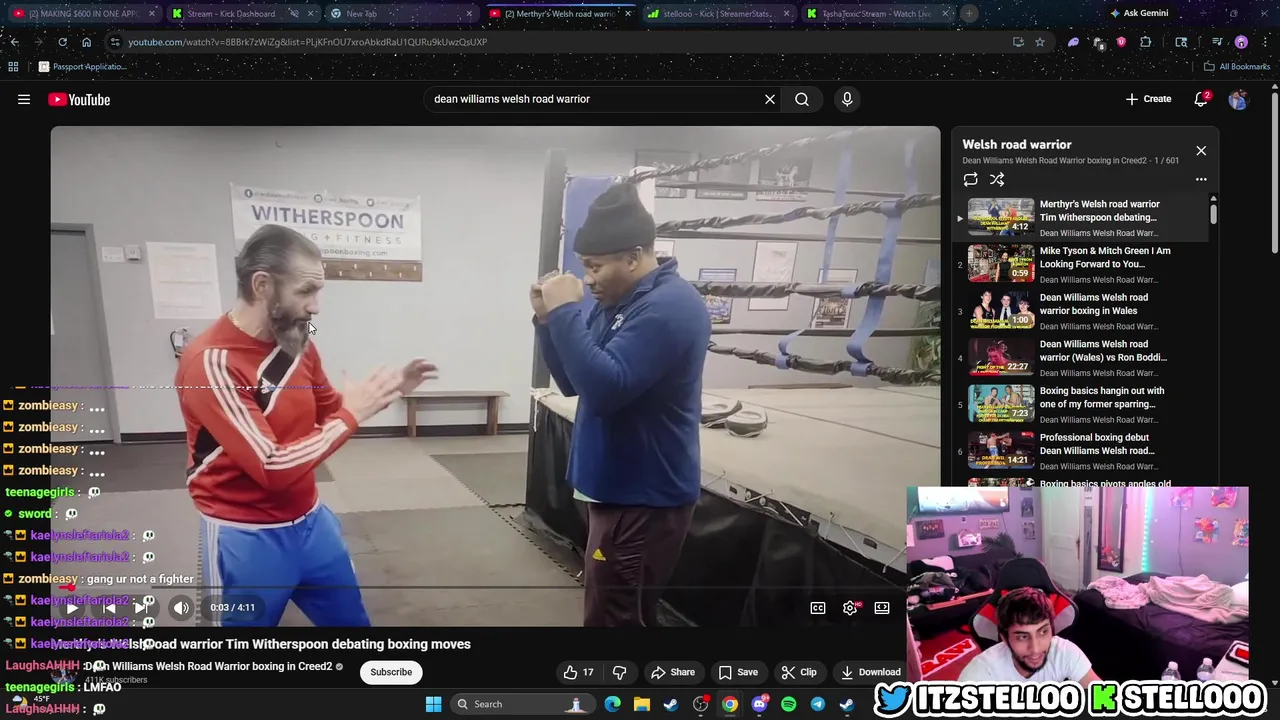Open the Create video menu
The height and width of the screenshot is (720, 1280).
1148,99
